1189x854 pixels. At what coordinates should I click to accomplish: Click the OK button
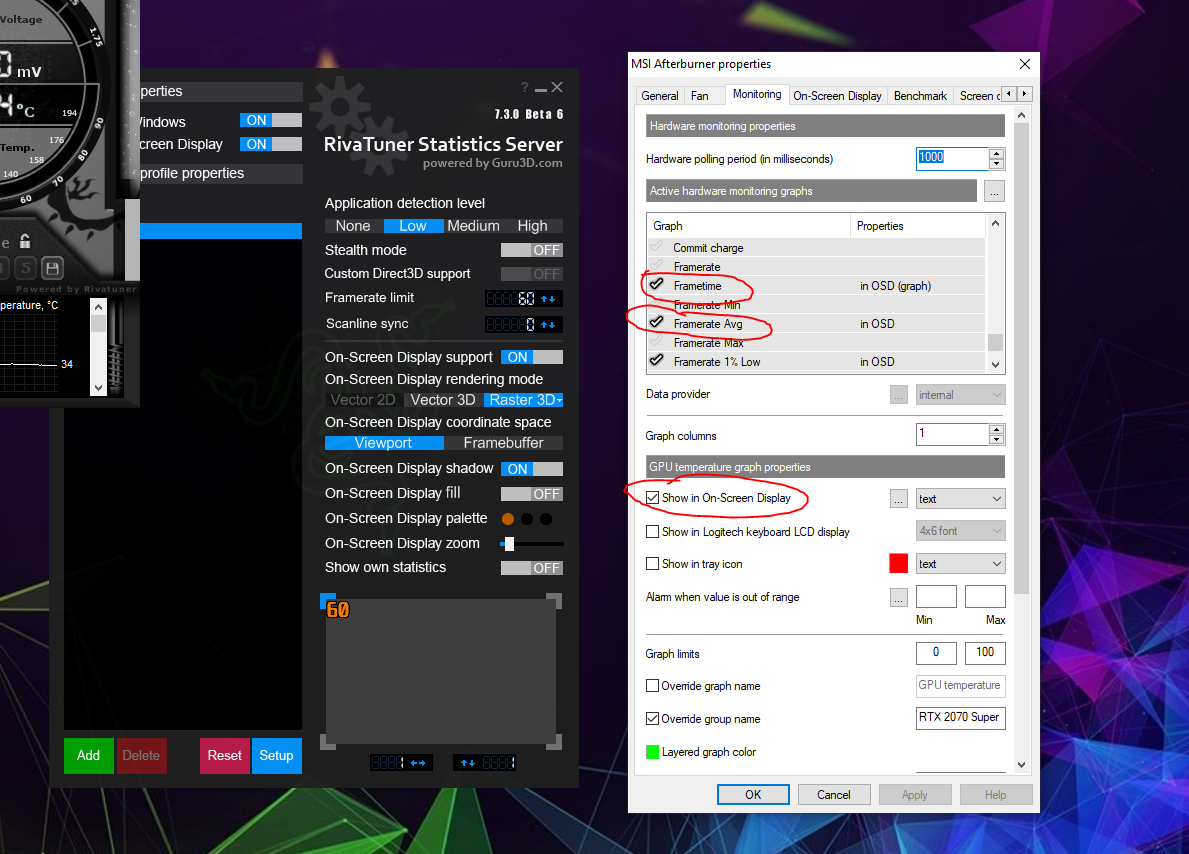[x=753, y=795]
